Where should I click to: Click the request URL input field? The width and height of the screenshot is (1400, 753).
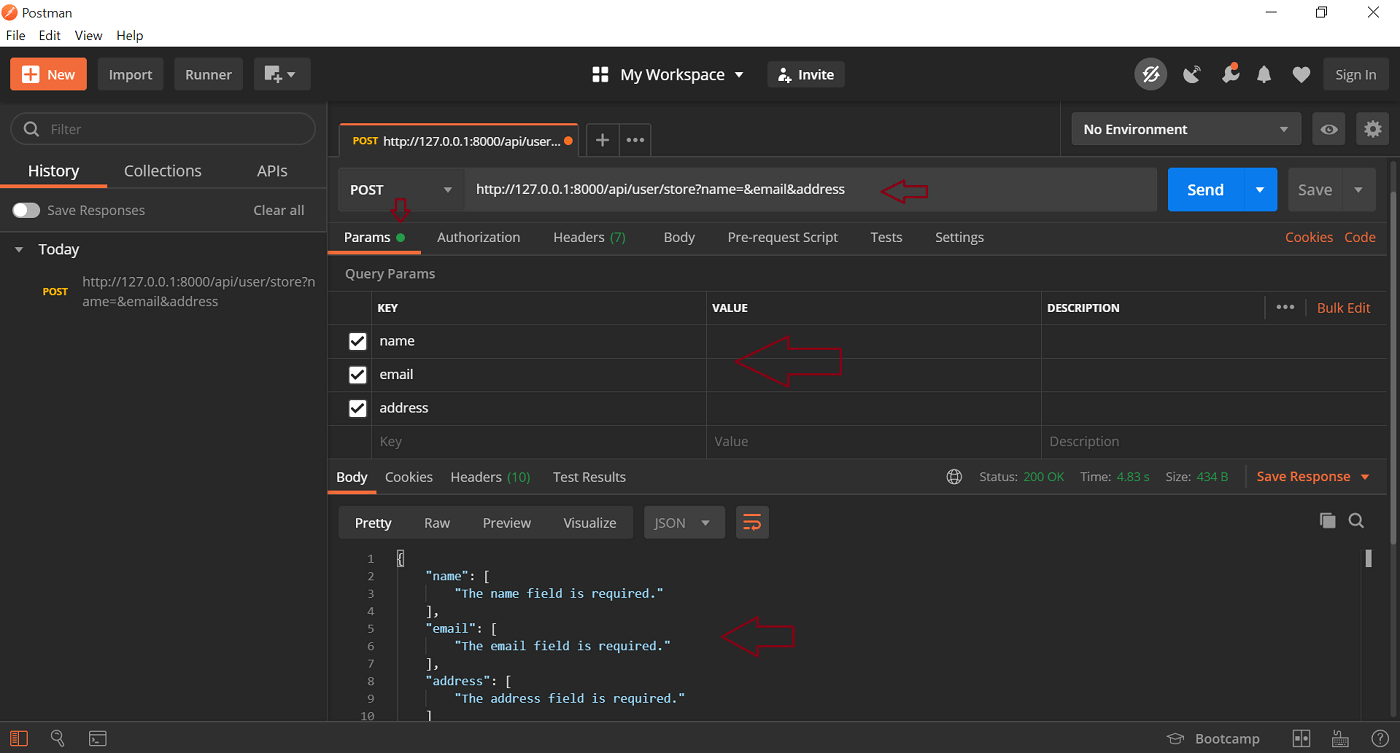tap(810, 189)
